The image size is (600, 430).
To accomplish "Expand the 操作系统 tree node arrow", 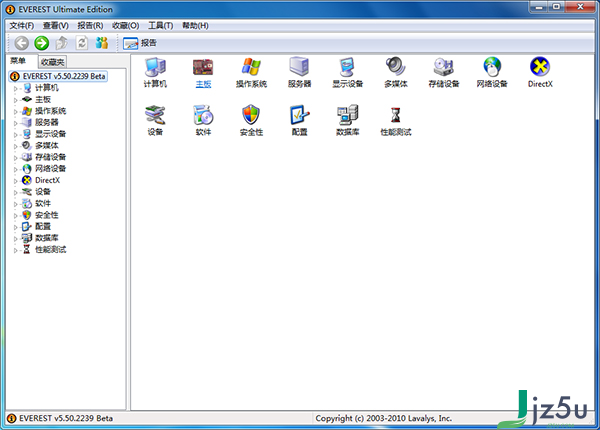I will [x=16, y=112].
